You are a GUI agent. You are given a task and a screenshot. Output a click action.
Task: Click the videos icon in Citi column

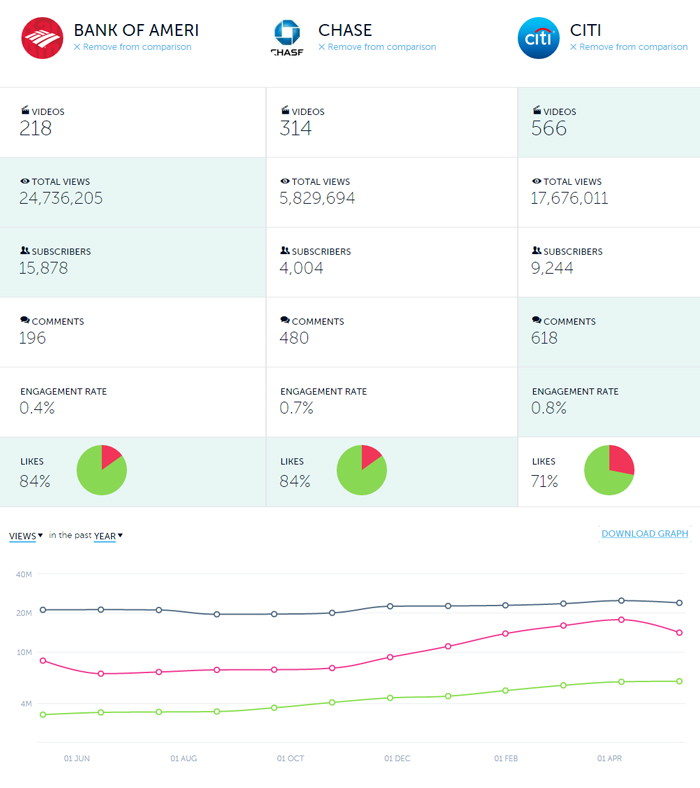(537, 110)
